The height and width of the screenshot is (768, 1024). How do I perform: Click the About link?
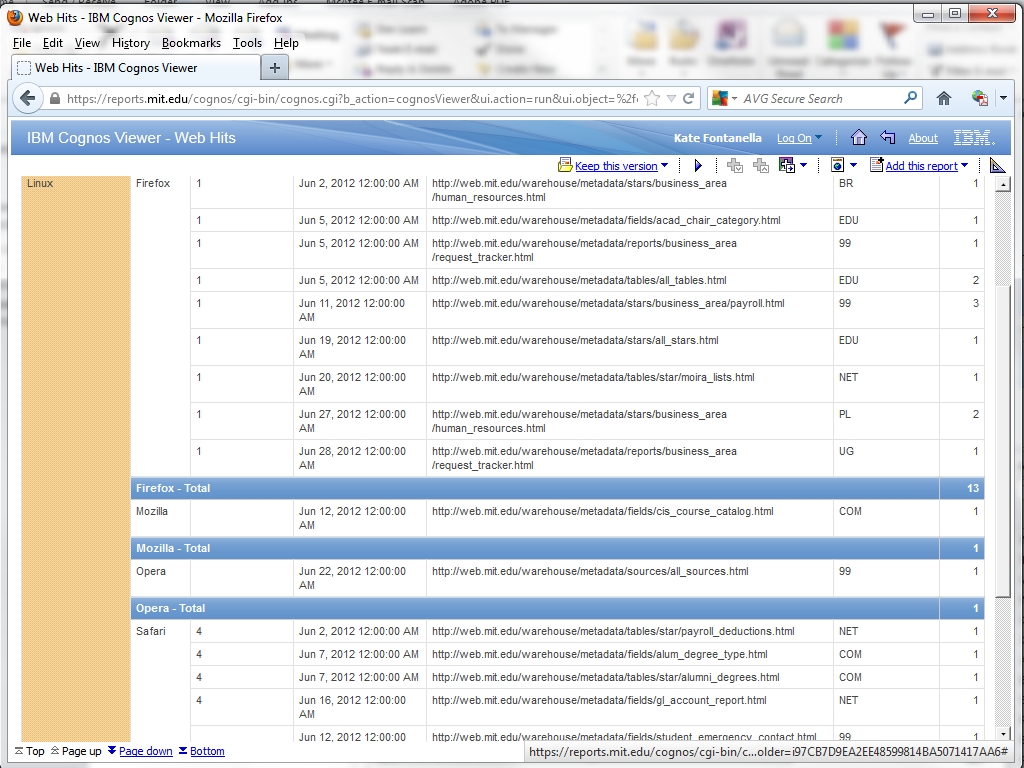point(922,139)
